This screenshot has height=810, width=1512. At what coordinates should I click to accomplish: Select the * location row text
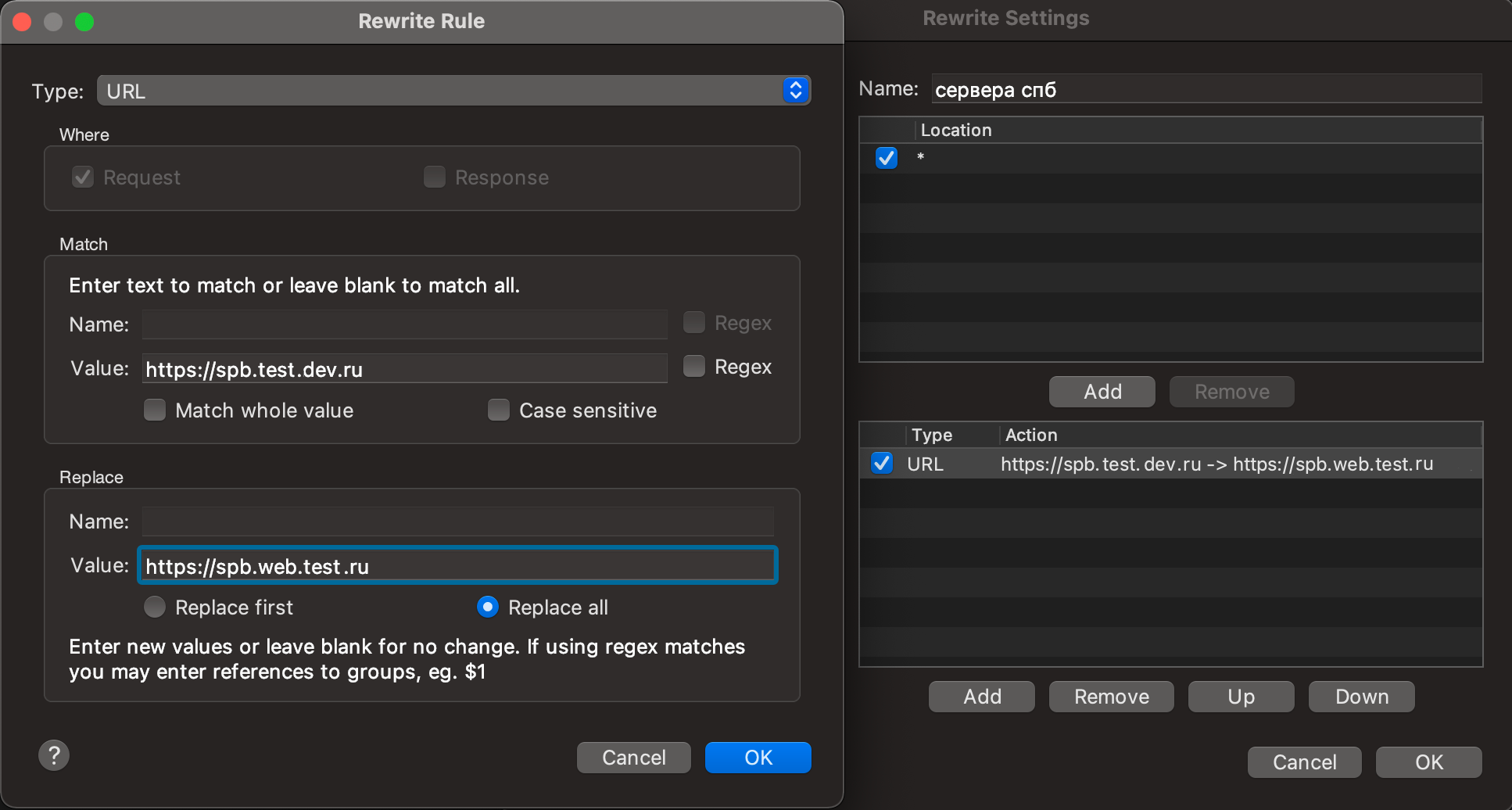tap(921, 158)
